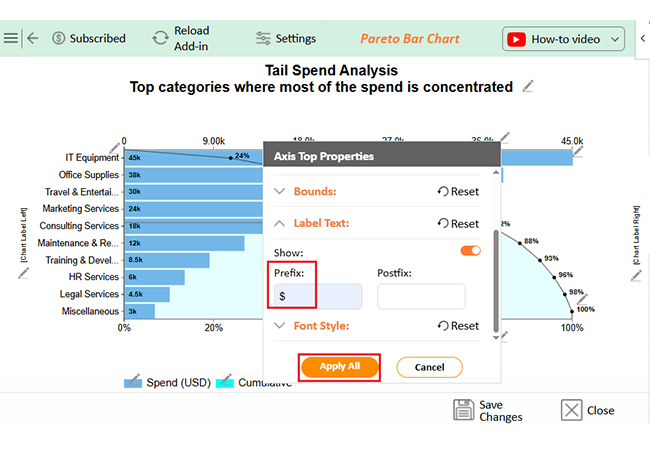Expand the Bounds section
Screen dimensions: 650x451
pyautogui.click(x=280, y=191)
